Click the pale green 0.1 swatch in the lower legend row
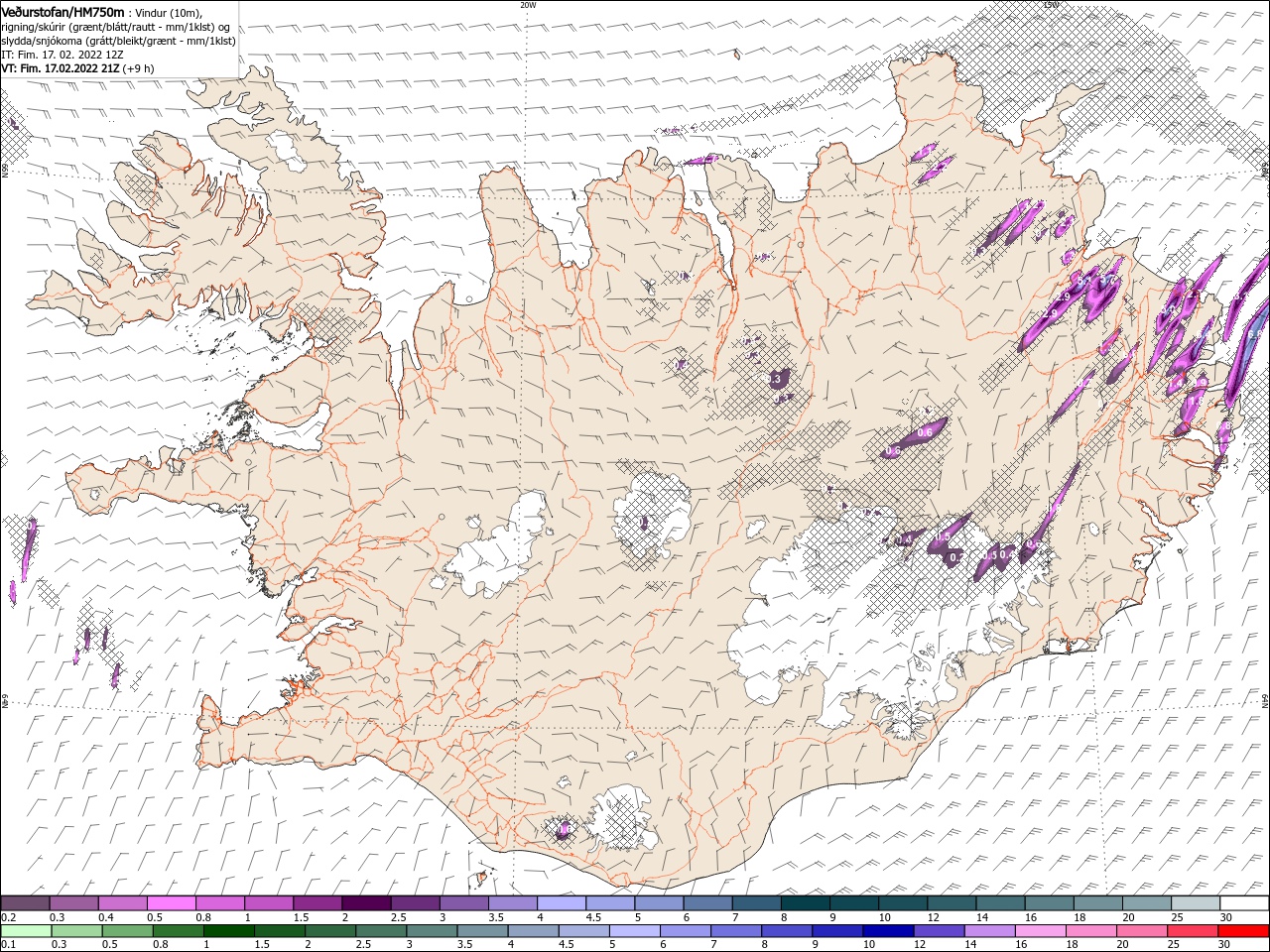Image resolution: width=1270 pixels, height=952 pixels. click(25, 931)
